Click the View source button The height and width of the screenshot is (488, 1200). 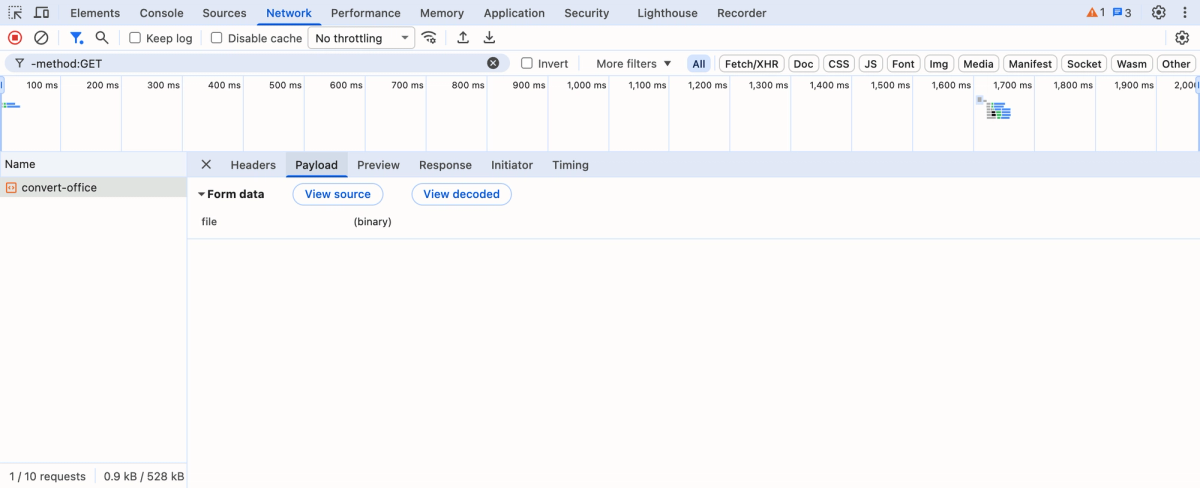338,194
